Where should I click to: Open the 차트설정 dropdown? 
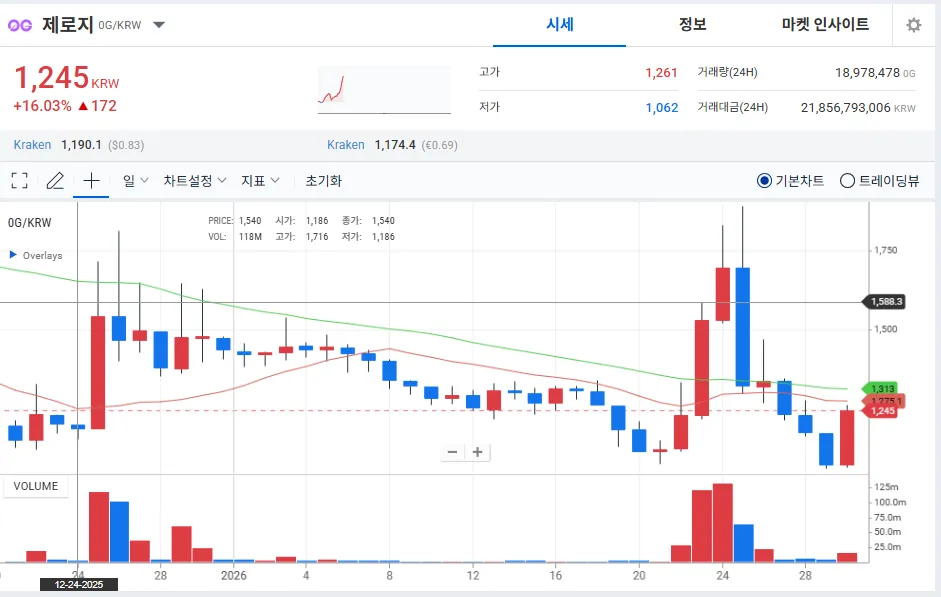(195, 181)
